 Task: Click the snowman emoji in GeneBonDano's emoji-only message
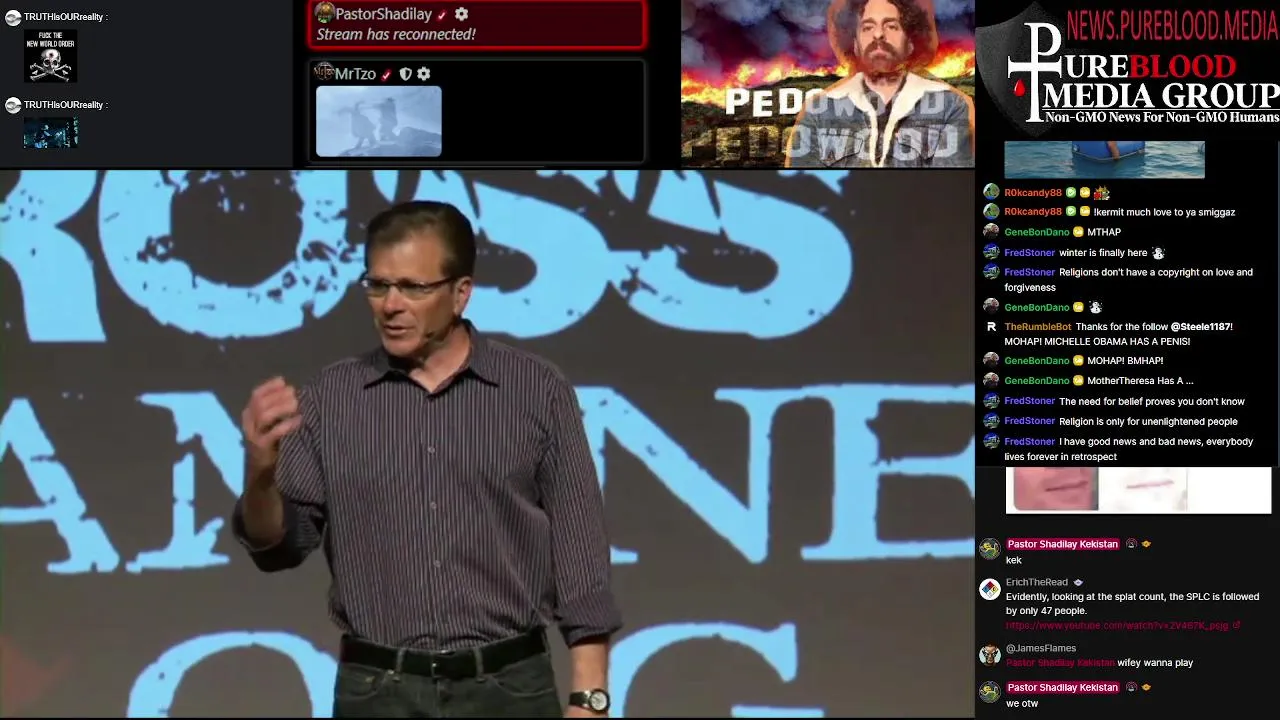pyautogui.click(x=1095, y=307)
